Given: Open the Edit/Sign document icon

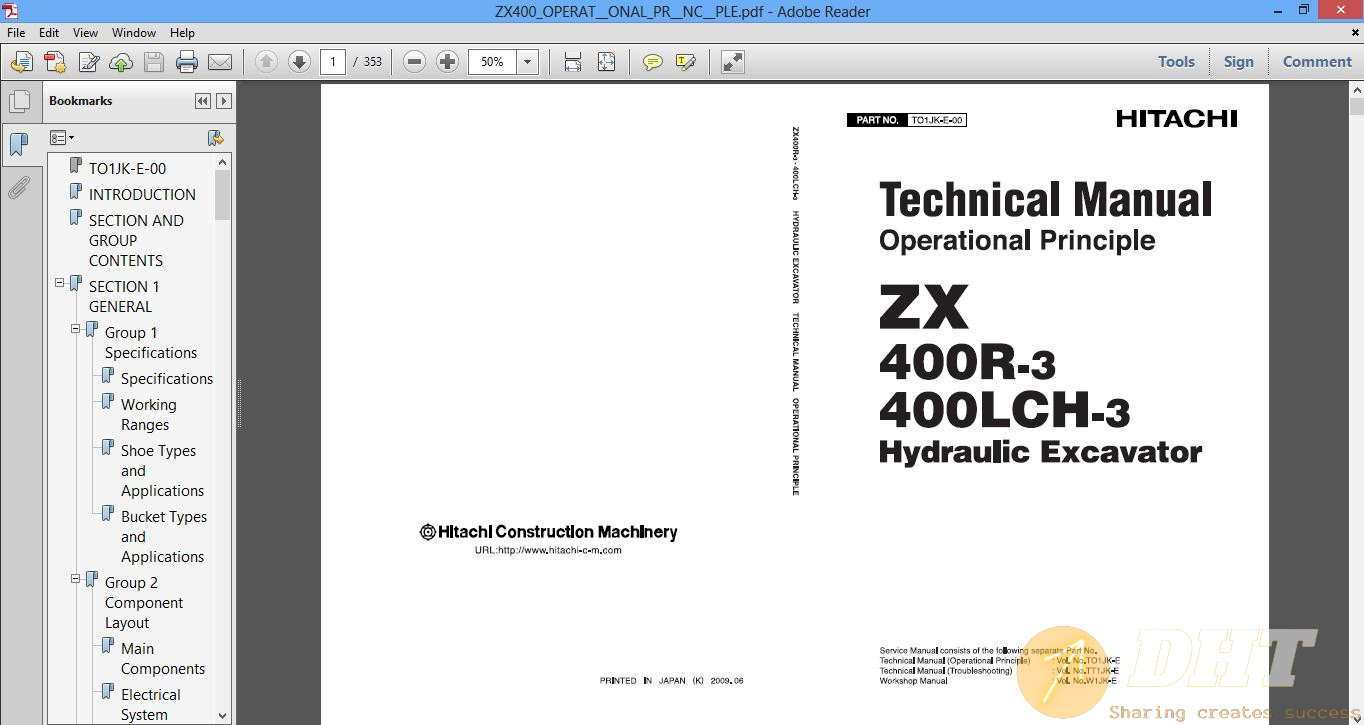Looking at the screenshot, I should (88, 62).
